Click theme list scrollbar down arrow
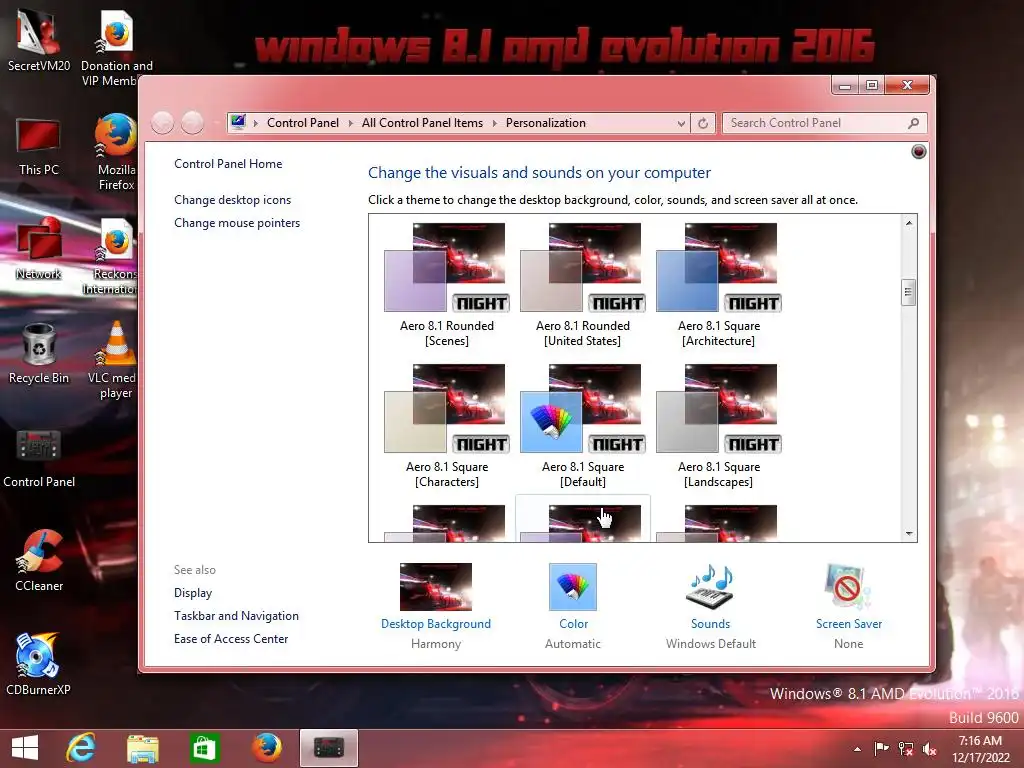The height and width of the screenshot is (768, 1024). click(908, 534)
